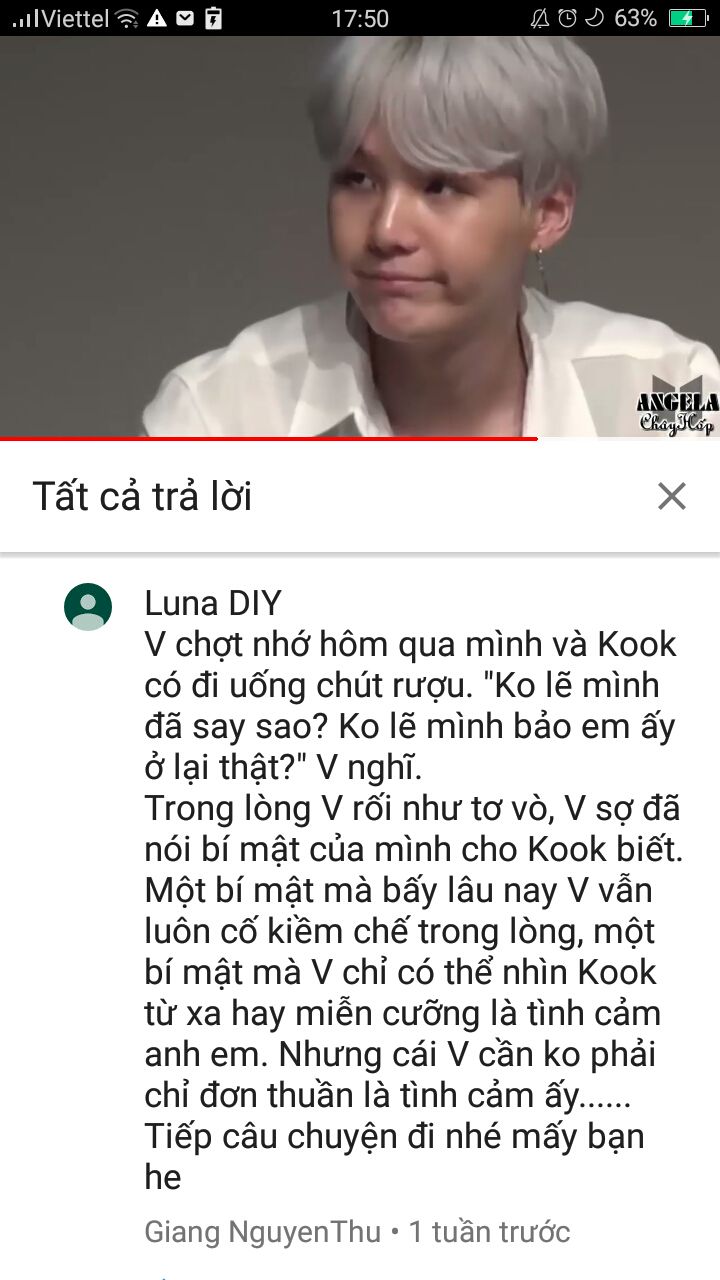Viewport: 720px width, 1280px height.
Task: Close the Tất cả trả lời replies panel
Action: coord(672,496)
